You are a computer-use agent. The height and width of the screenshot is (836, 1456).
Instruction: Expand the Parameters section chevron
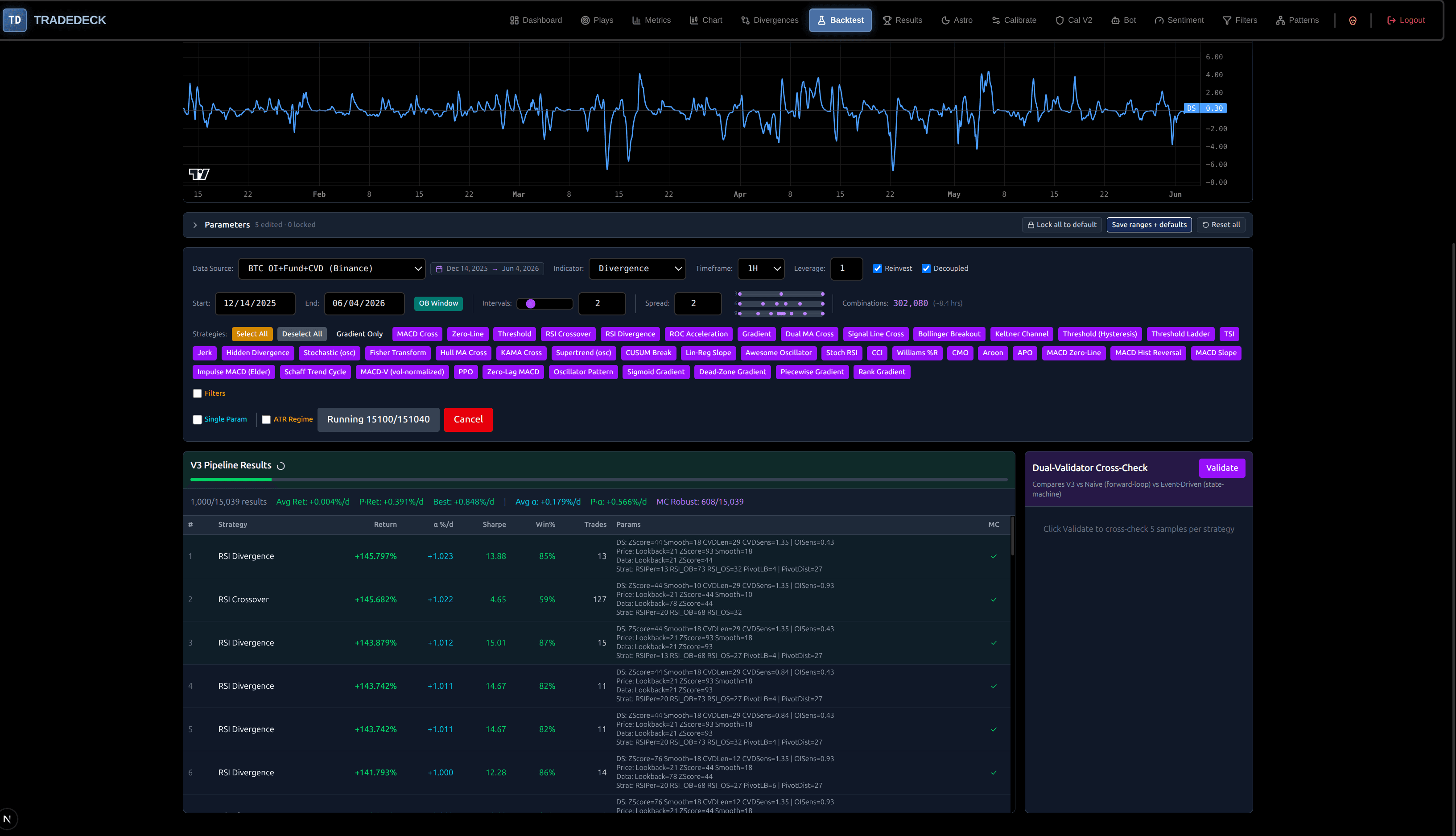[195, 225]
